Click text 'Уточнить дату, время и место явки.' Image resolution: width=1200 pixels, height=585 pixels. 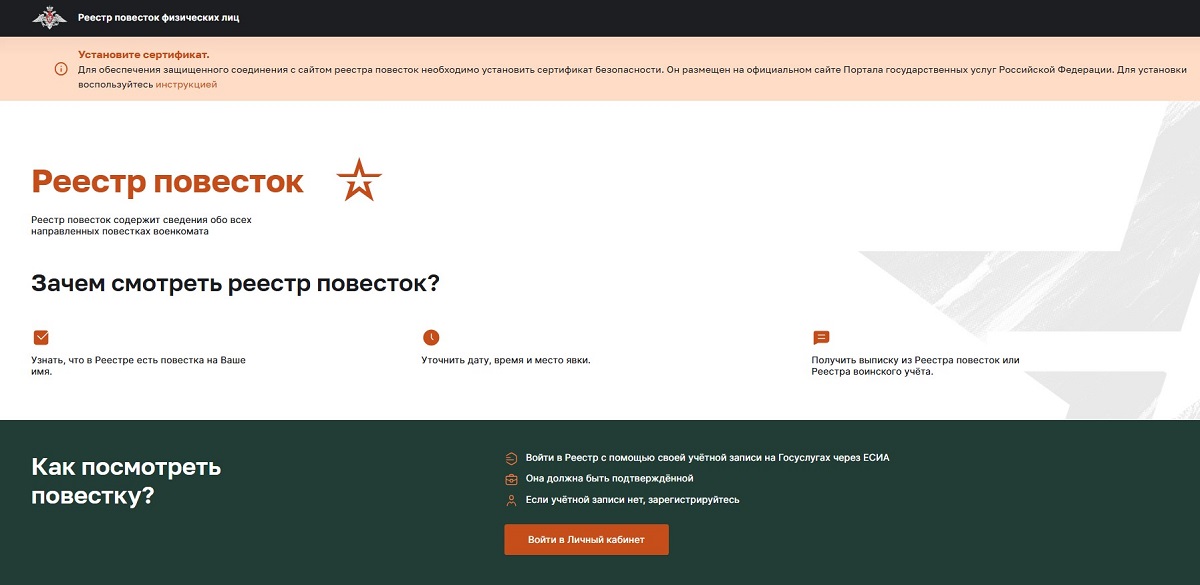[506, 360]
